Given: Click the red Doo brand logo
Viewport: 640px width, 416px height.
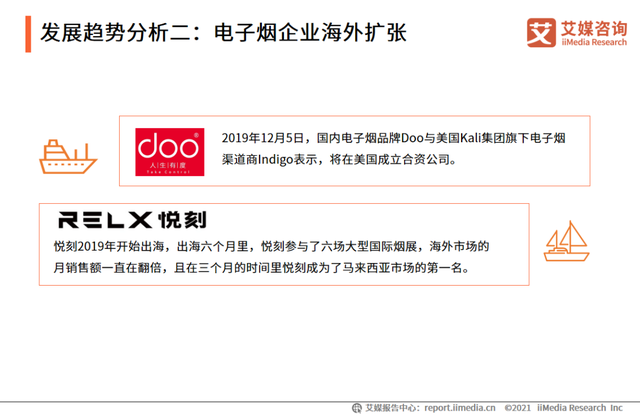Looking at the screenshot, I should click(x=168, y=151).
